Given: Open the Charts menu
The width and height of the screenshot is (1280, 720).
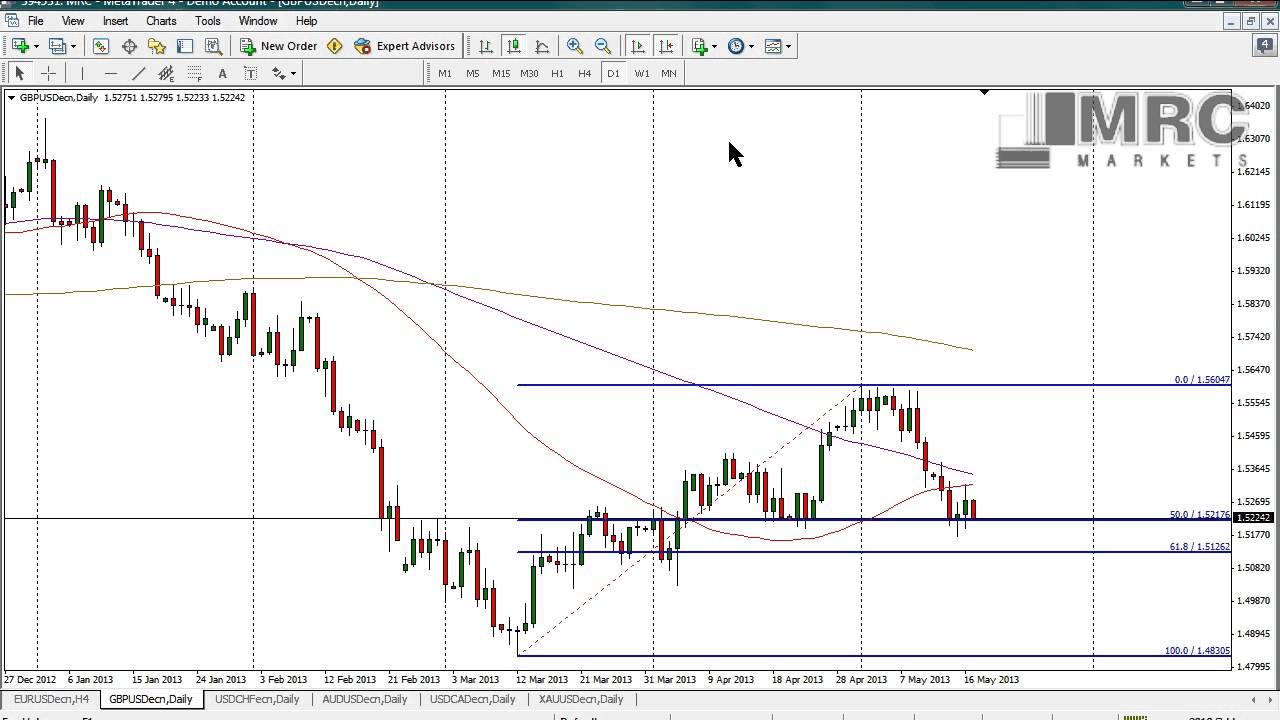Looking at the screenshot, I should (161, 20).
